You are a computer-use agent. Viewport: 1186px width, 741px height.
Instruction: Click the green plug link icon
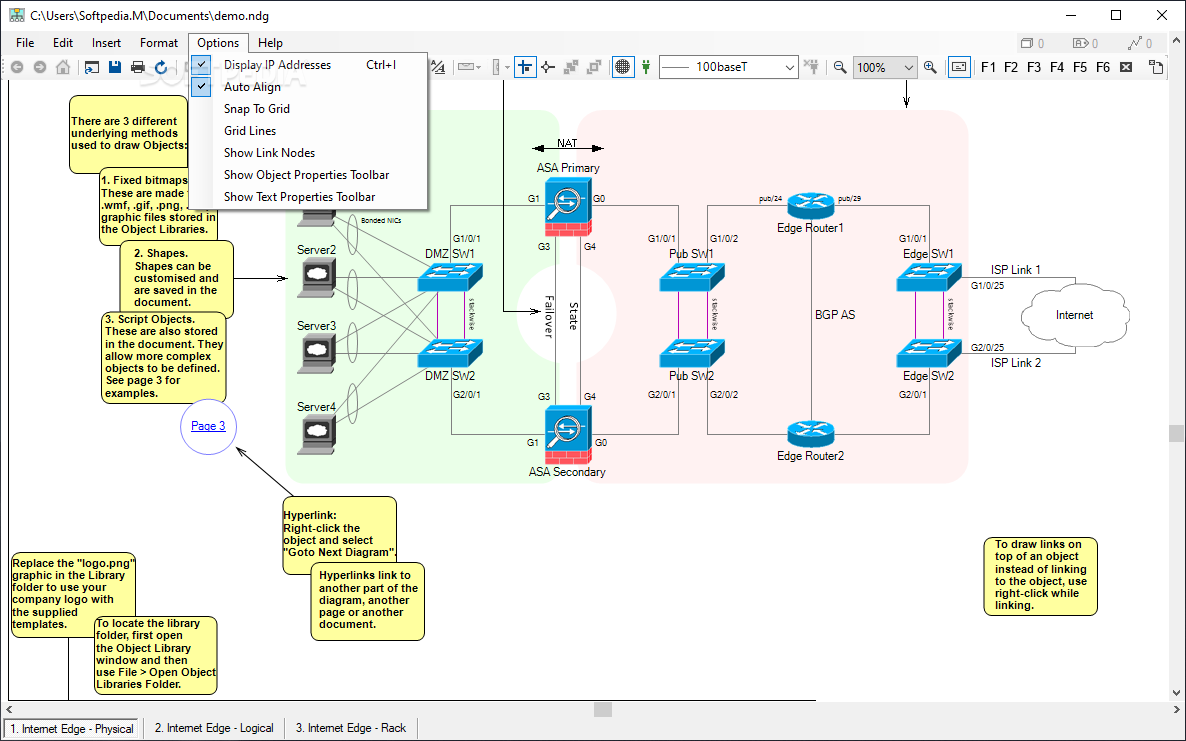pyautogui.click(x=646, y=67)
